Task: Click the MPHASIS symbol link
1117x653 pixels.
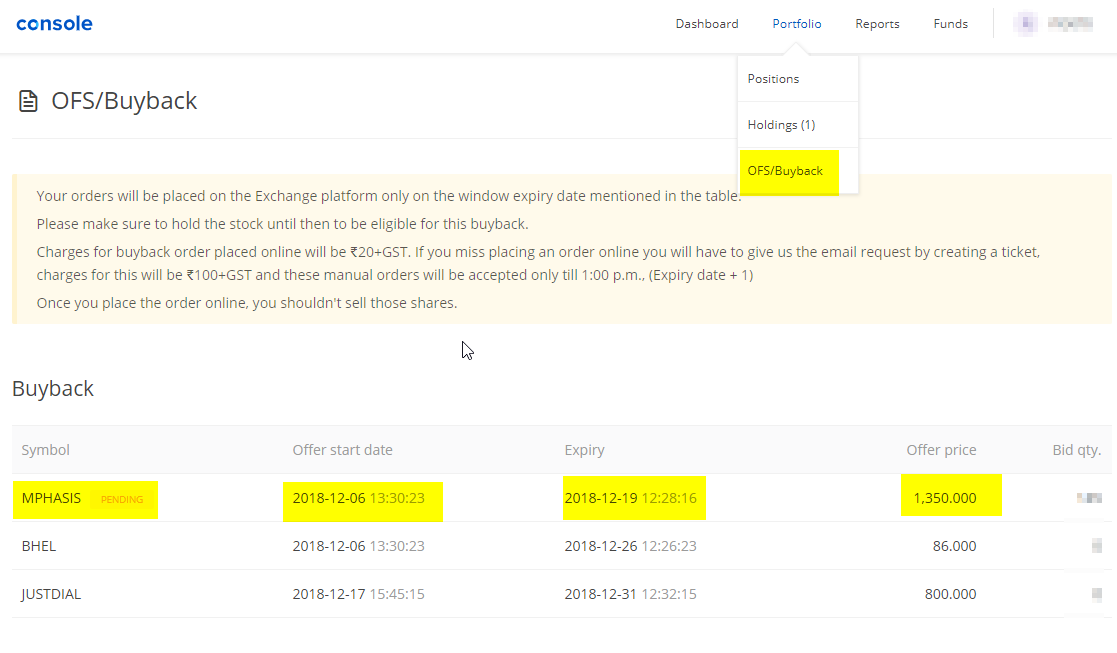Action: point(51,498)
